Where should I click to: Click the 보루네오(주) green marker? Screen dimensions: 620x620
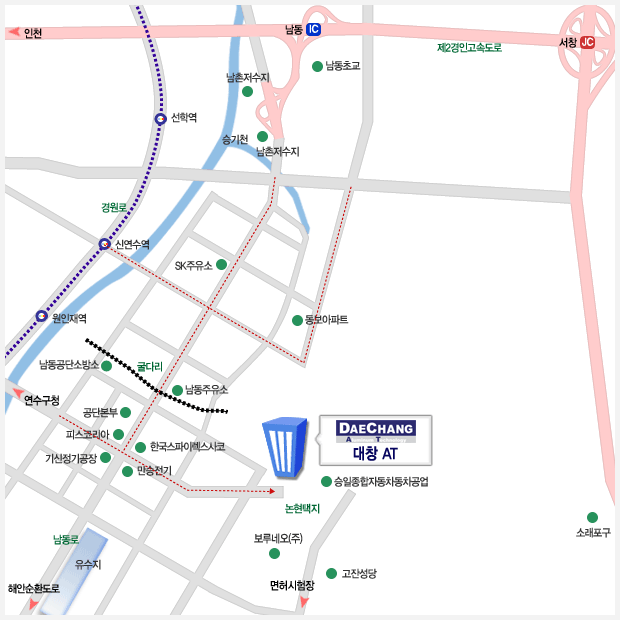(x=275, y=553)
